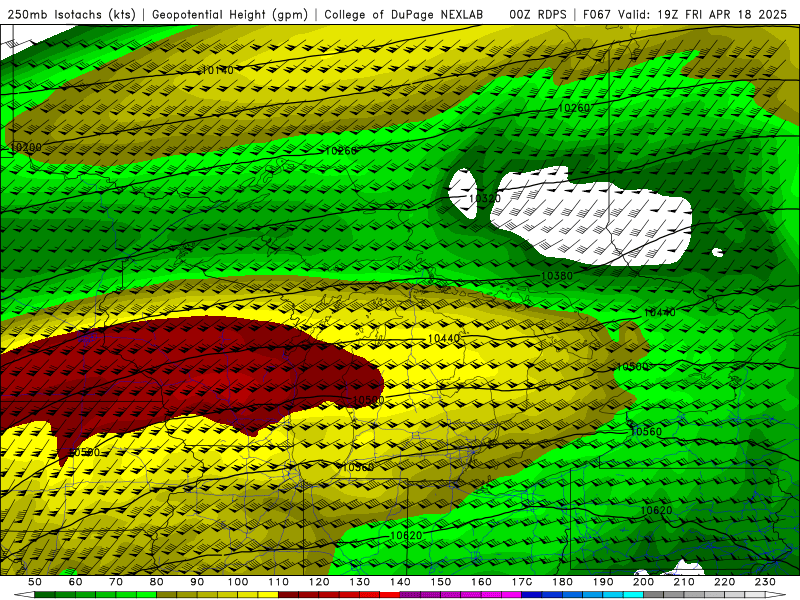The width and height of the screenshot is (800, 600).
Task: Click the 'College of DuPage NEXLAB' text
Action: [x=404, y=14]
